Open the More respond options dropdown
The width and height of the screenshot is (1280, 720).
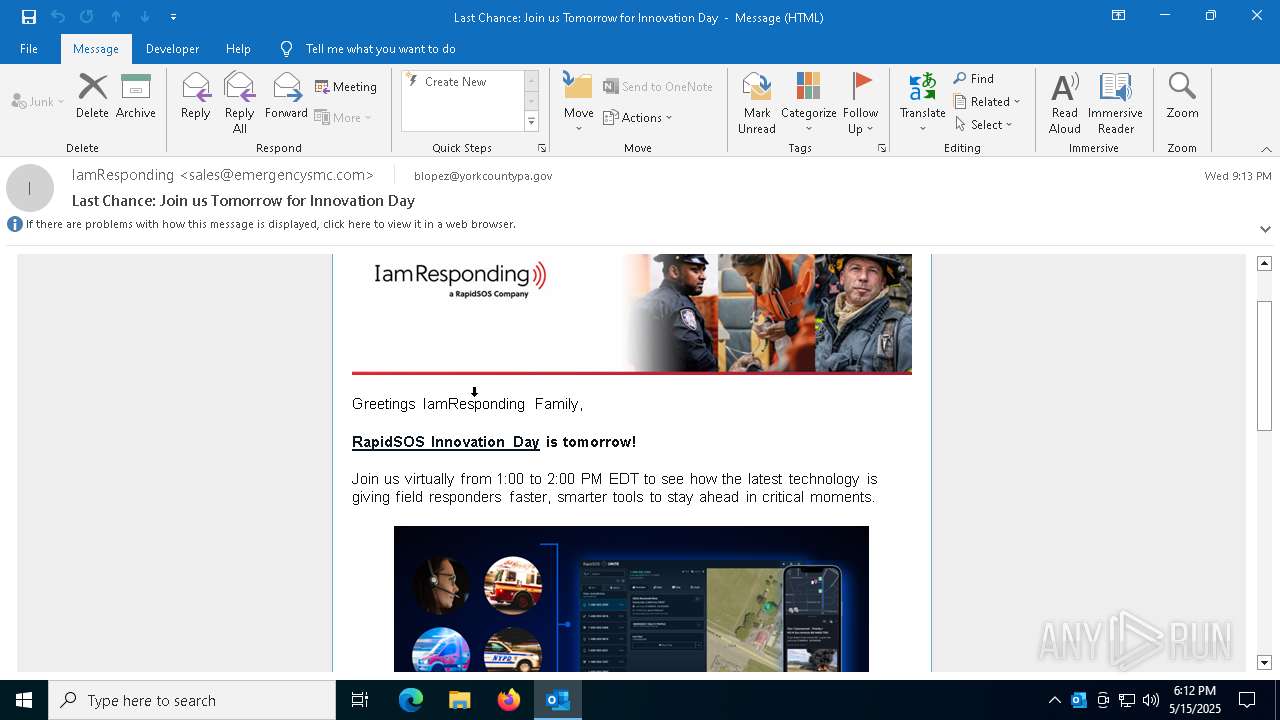344,117
